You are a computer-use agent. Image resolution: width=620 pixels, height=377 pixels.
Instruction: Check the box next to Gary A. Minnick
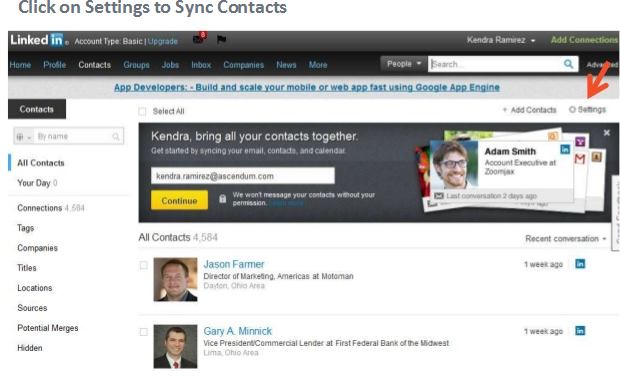click(144, 332)
